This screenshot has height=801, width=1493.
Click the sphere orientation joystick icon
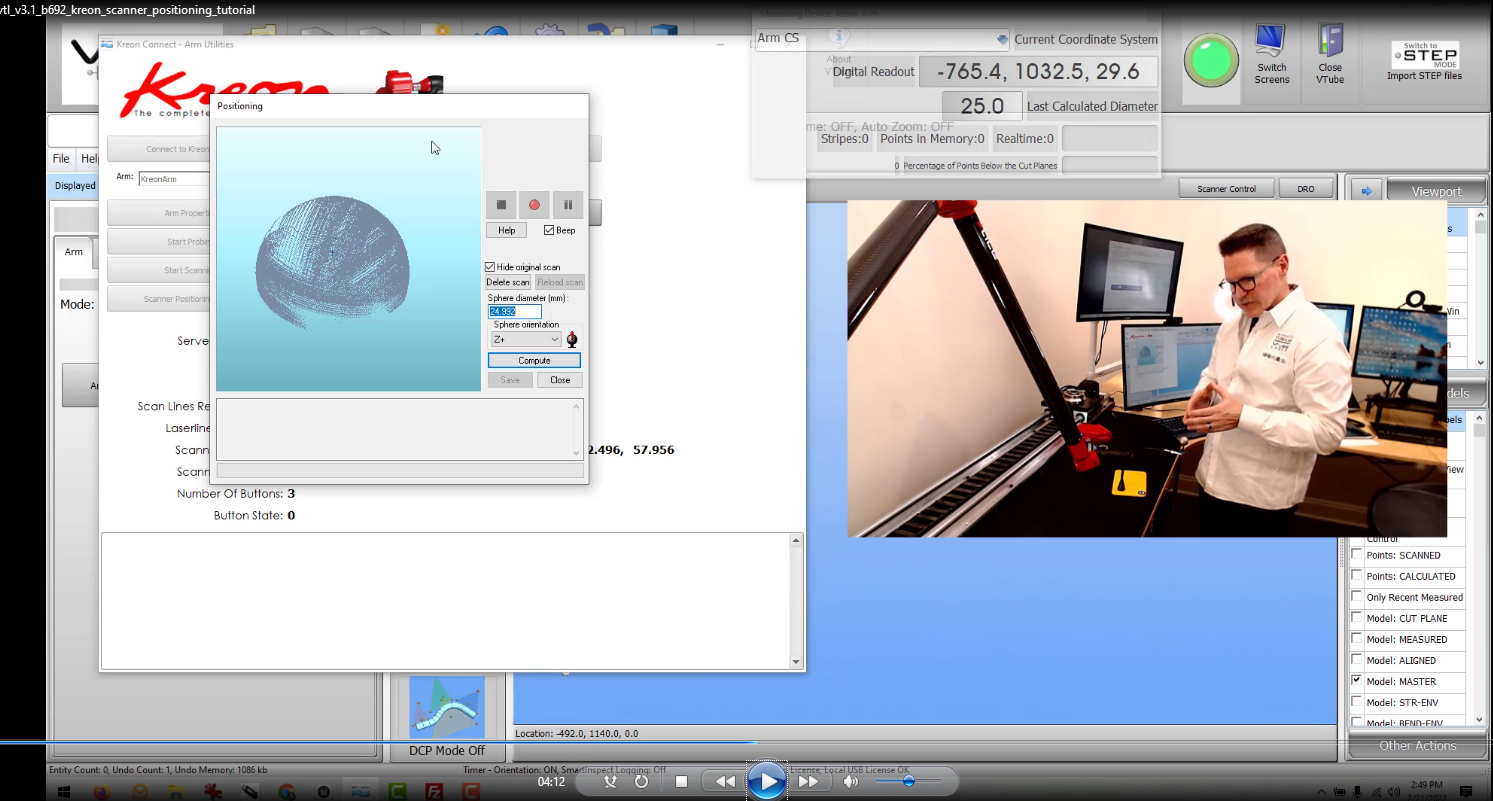pyautogui.click(x=572, y=339)
